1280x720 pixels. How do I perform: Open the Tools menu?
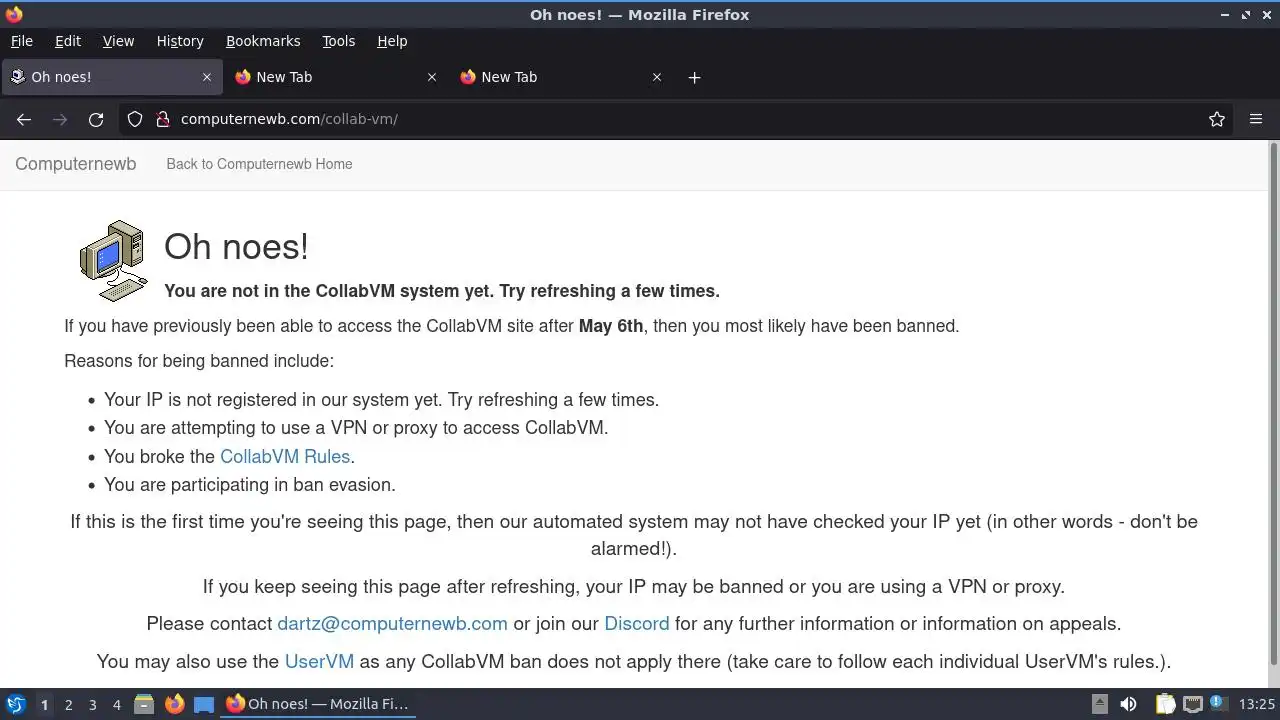[x=338, y=41]
